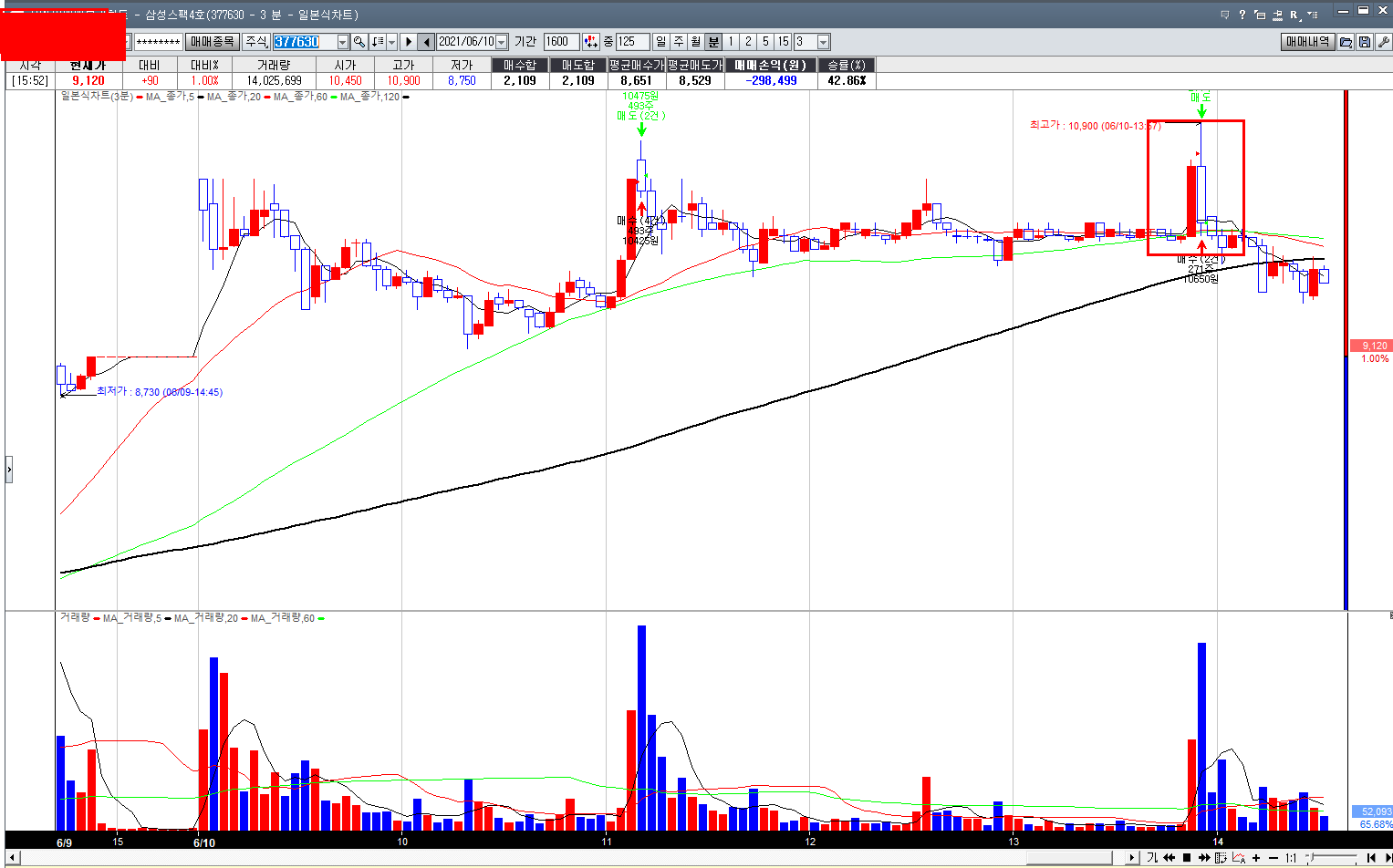Click the 최저가 : 8,730 label on chart
The width and height of the screenshot is (1393, 868).
coord(160,392)
